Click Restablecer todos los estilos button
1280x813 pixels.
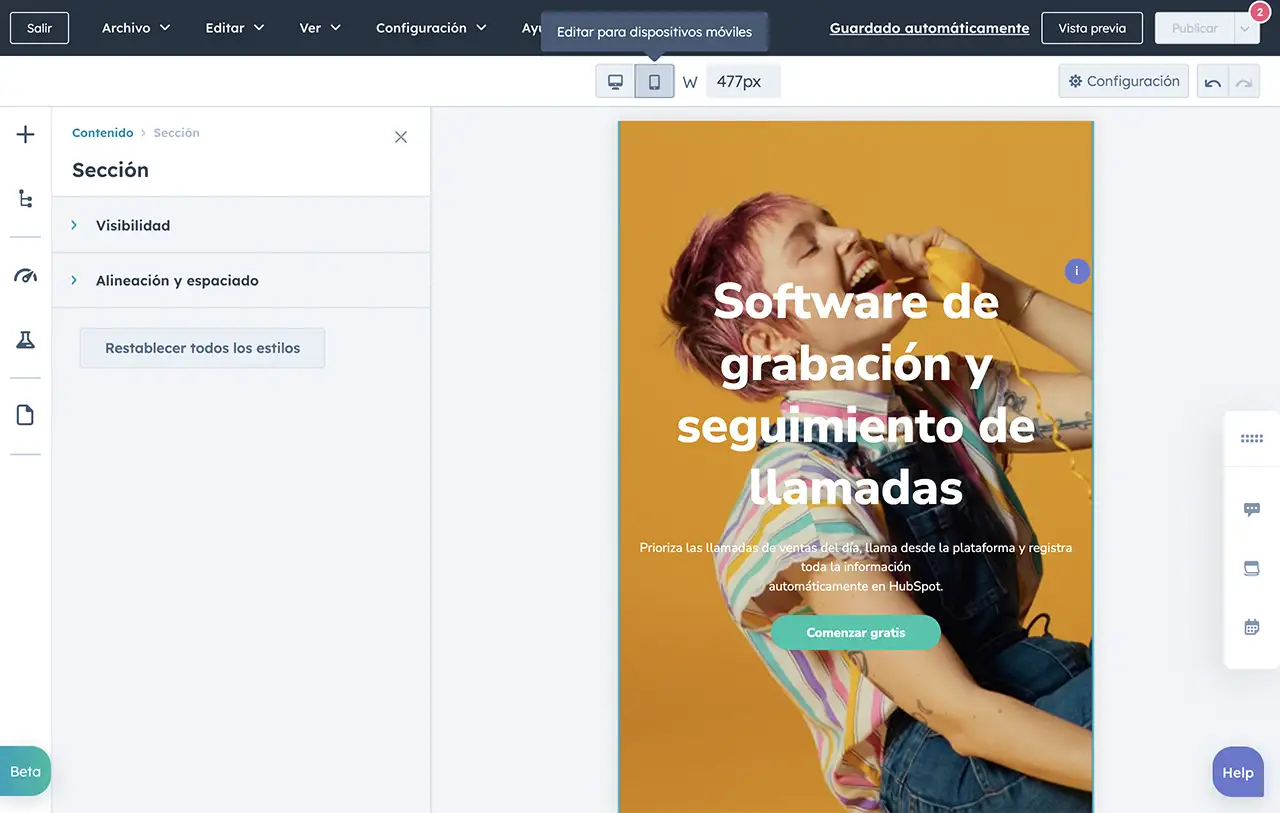202,348
